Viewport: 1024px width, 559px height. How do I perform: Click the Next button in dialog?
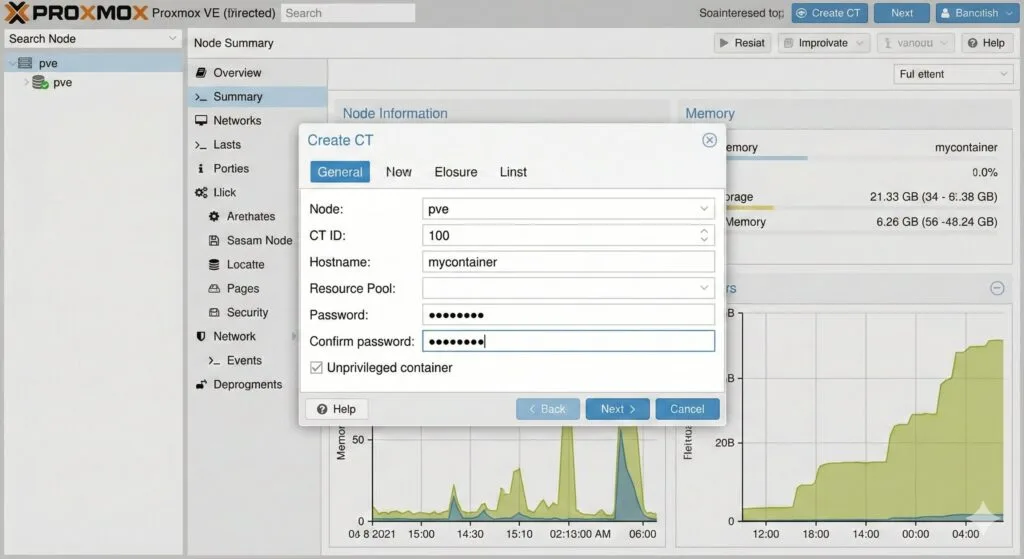pos(617,409)
